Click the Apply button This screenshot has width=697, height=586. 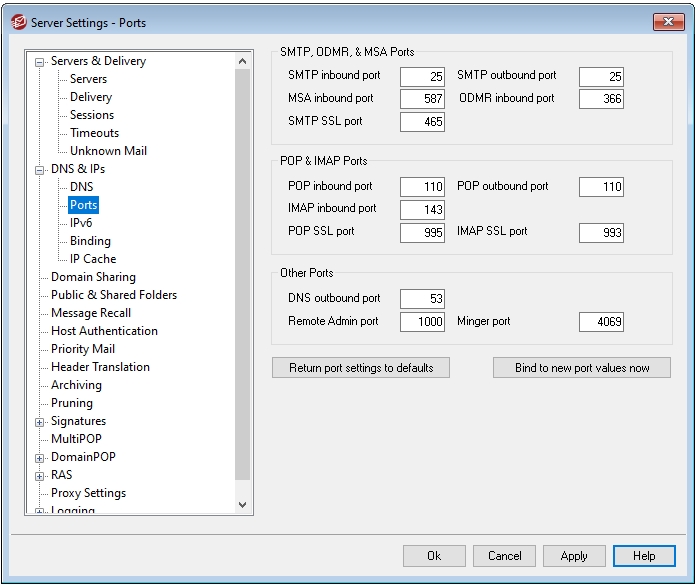(574, 556)
